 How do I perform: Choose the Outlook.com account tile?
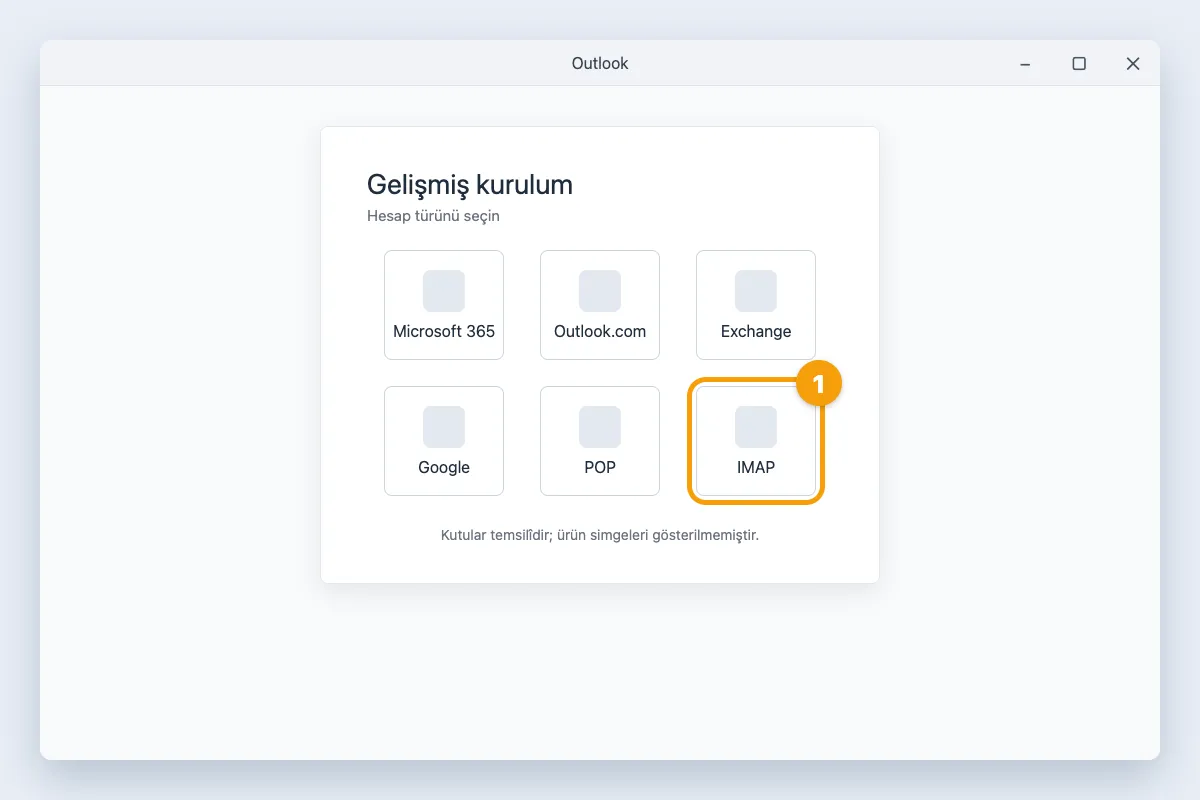pyautogui.click(x=600, y=305)
